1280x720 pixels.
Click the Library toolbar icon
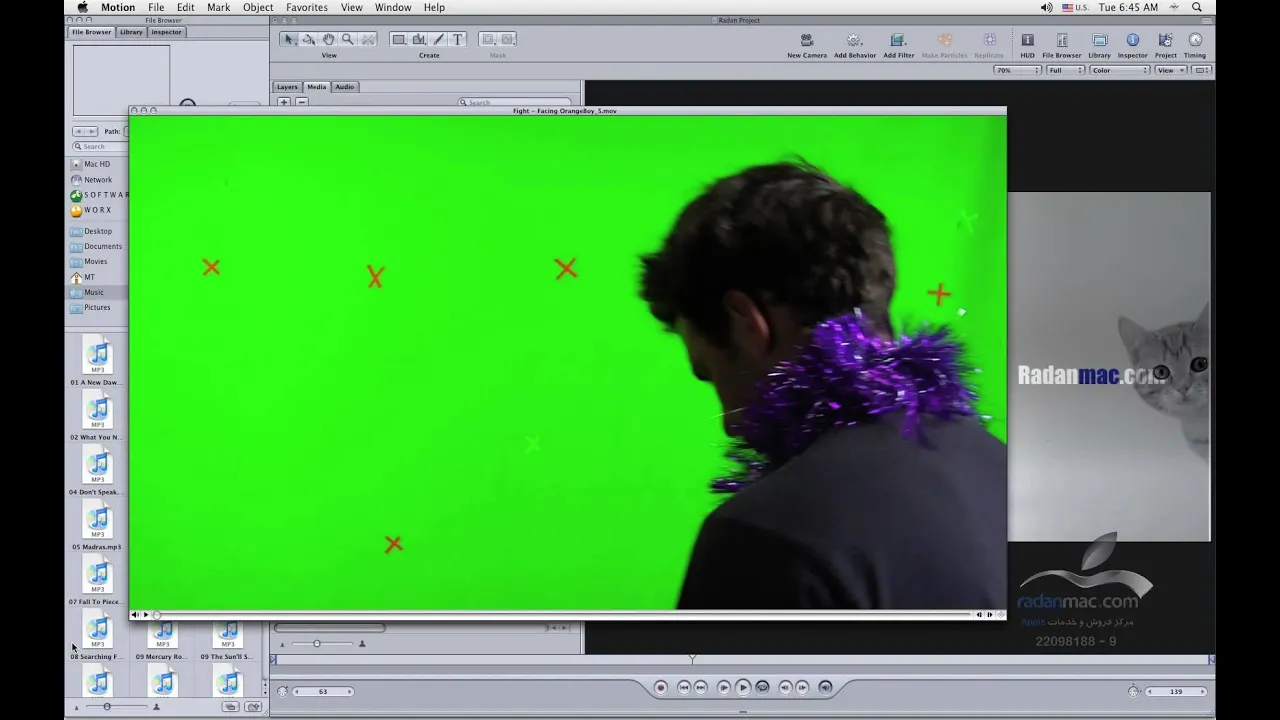coord(1099,40)
